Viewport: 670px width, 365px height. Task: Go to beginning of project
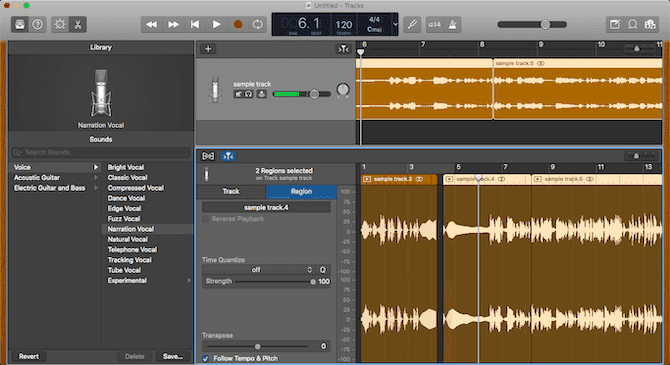[x=195, y=24]
